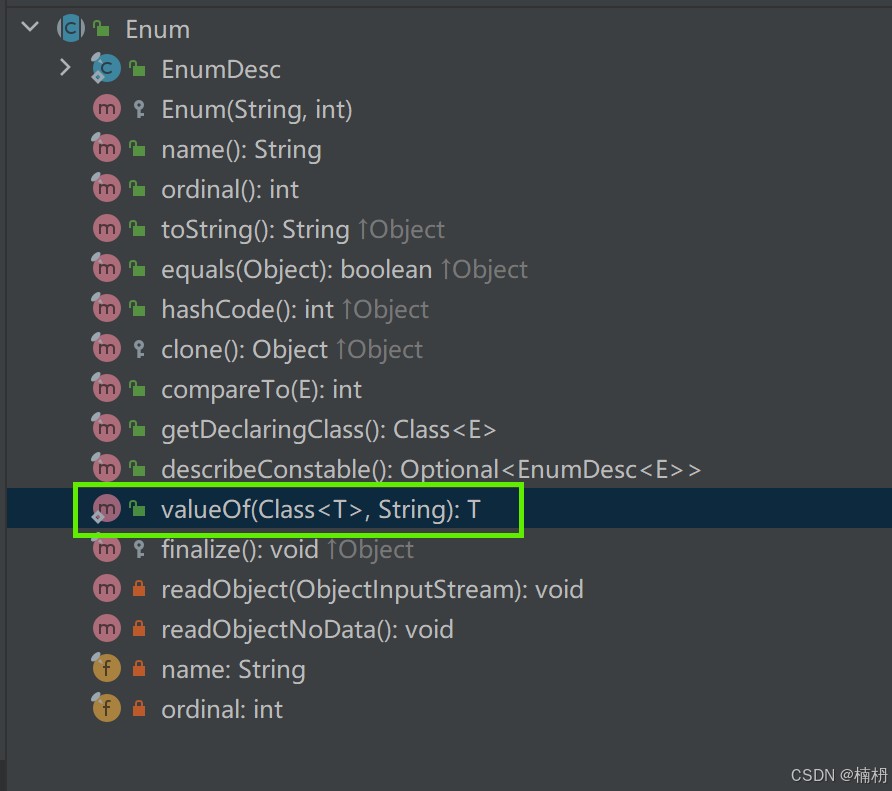Screen dimensions: 892x791
Task: Click the lock icon beside readObjectNoData()
Action: pos(139,629)
